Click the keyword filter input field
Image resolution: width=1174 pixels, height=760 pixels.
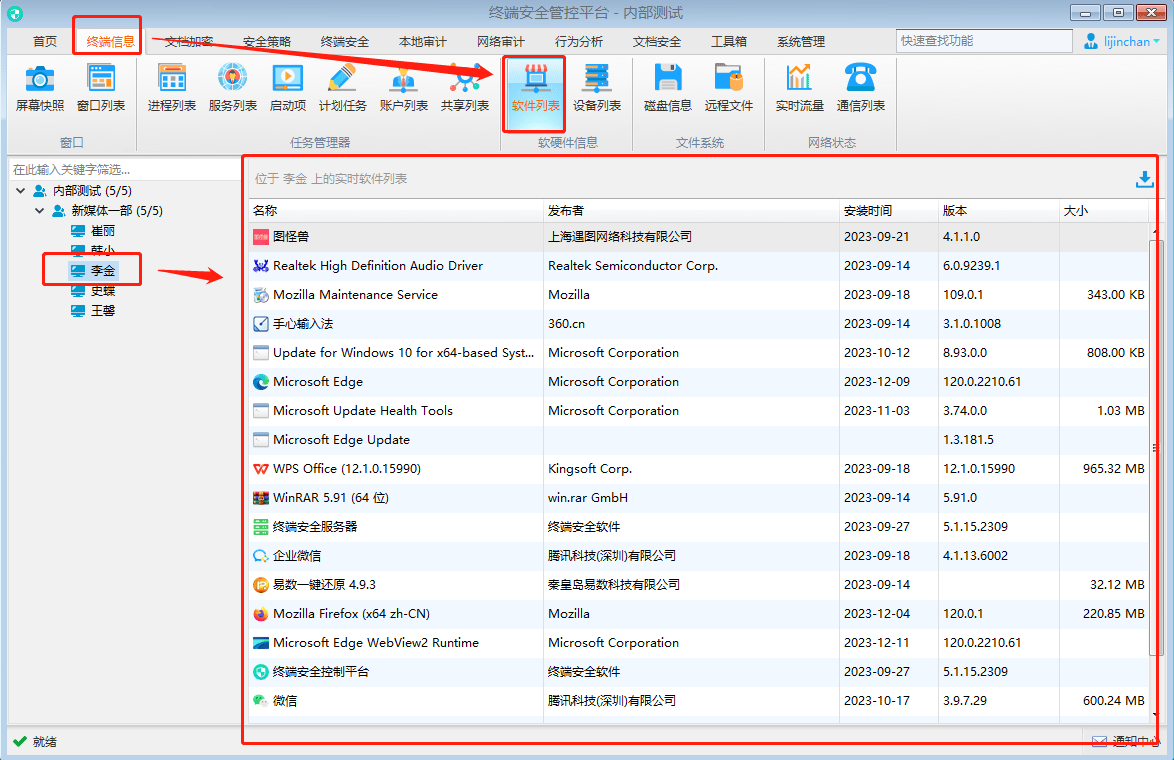pyautogui.click(x=124, y=170)
